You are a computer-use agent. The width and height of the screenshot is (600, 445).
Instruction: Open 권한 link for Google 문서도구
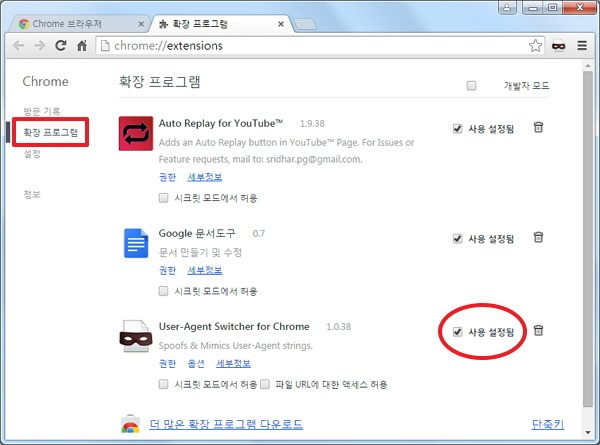(x=167, y=271)
